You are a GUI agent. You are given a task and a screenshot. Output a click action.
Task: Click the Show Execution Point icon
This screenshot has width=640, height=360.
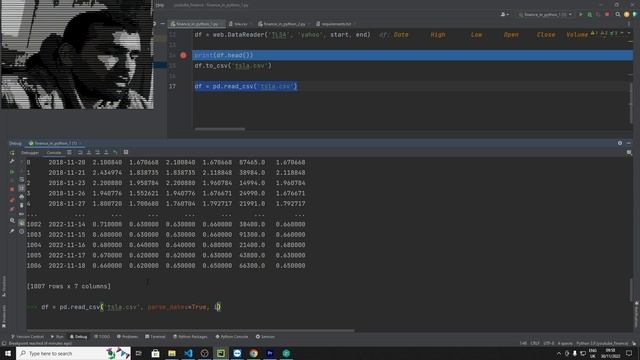[69, 152]
